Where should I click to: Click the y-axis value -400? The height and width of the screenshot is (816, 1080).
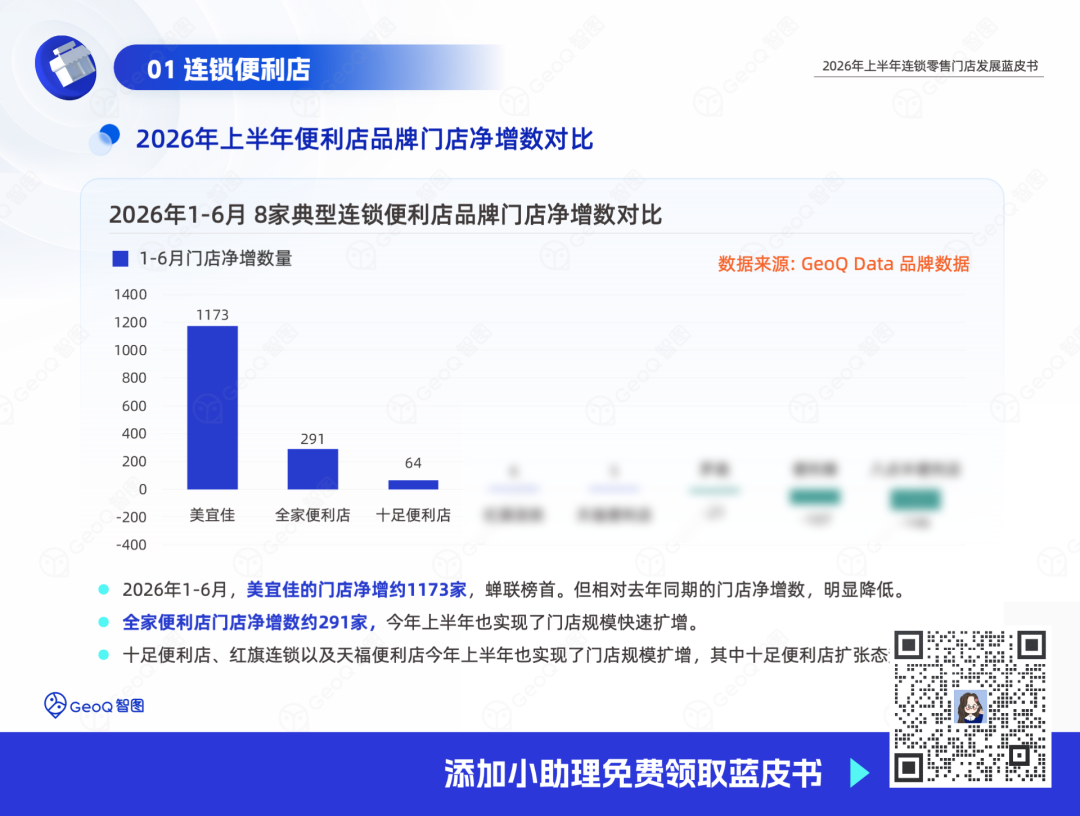tap(132, 545)
